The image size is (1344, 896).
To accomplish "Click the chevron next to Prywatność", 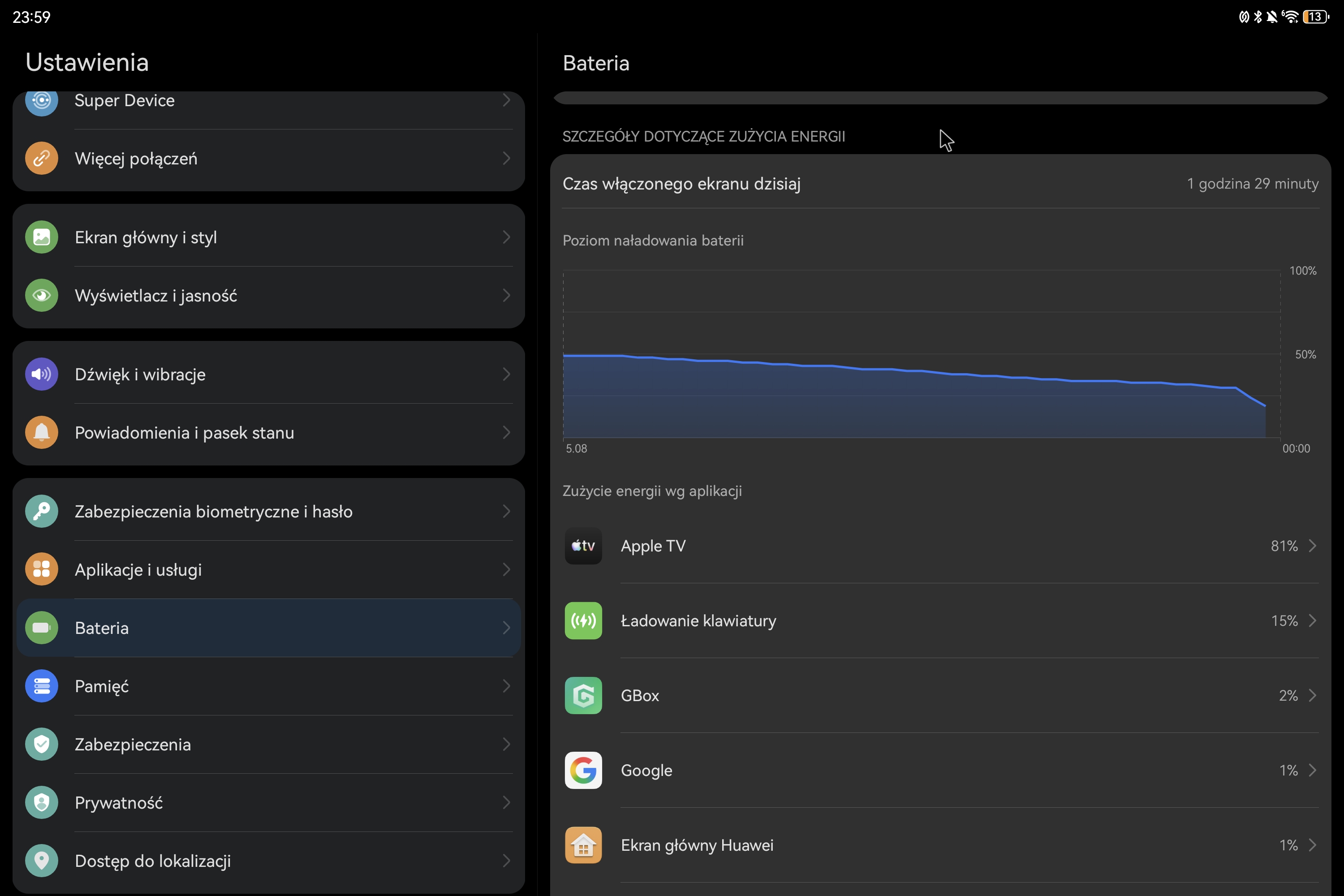I will (x=506, y=803).
